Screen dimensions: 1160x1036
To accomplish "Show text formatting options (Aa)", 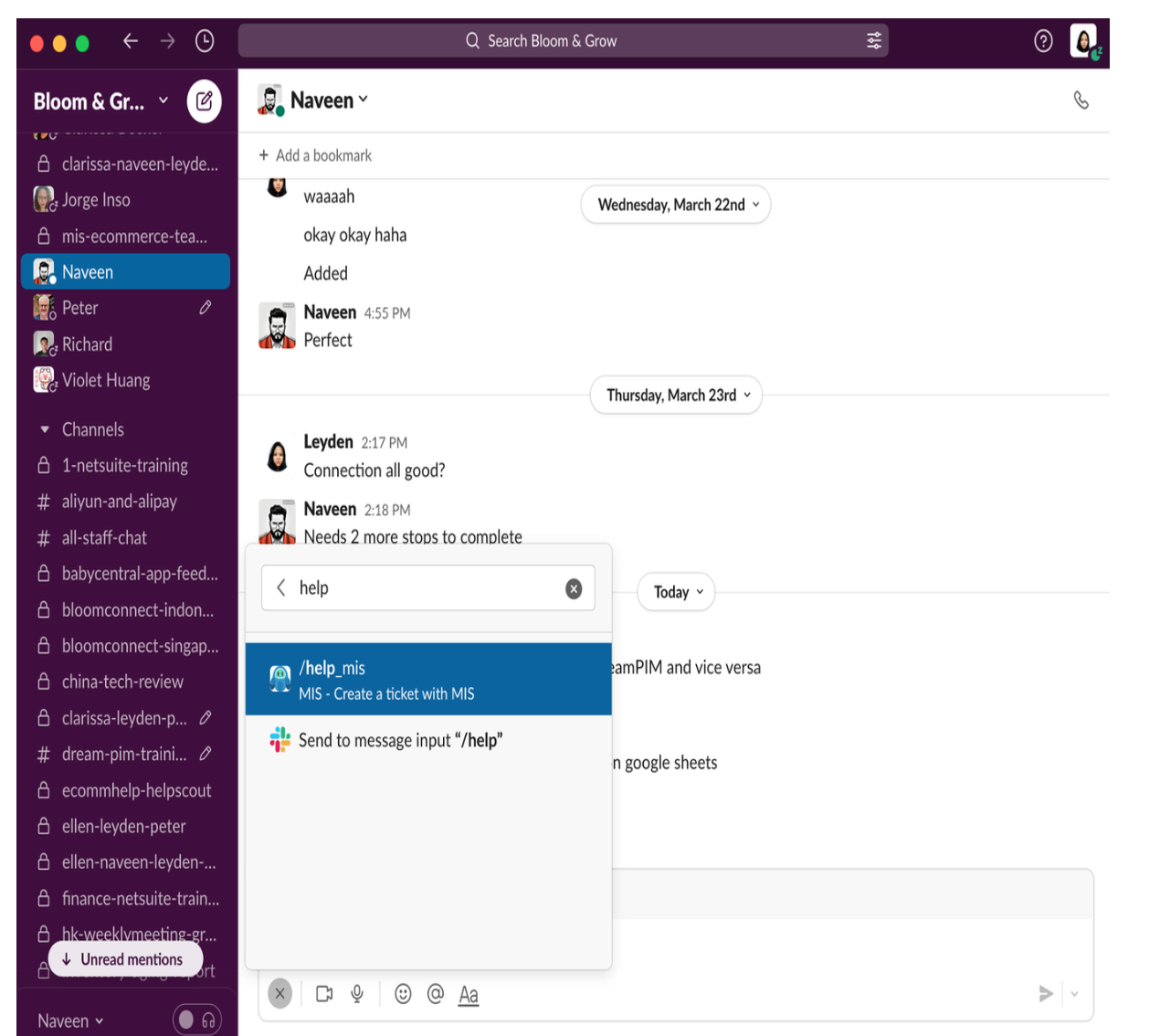I will pyautogui.click(x=469, y=995).
